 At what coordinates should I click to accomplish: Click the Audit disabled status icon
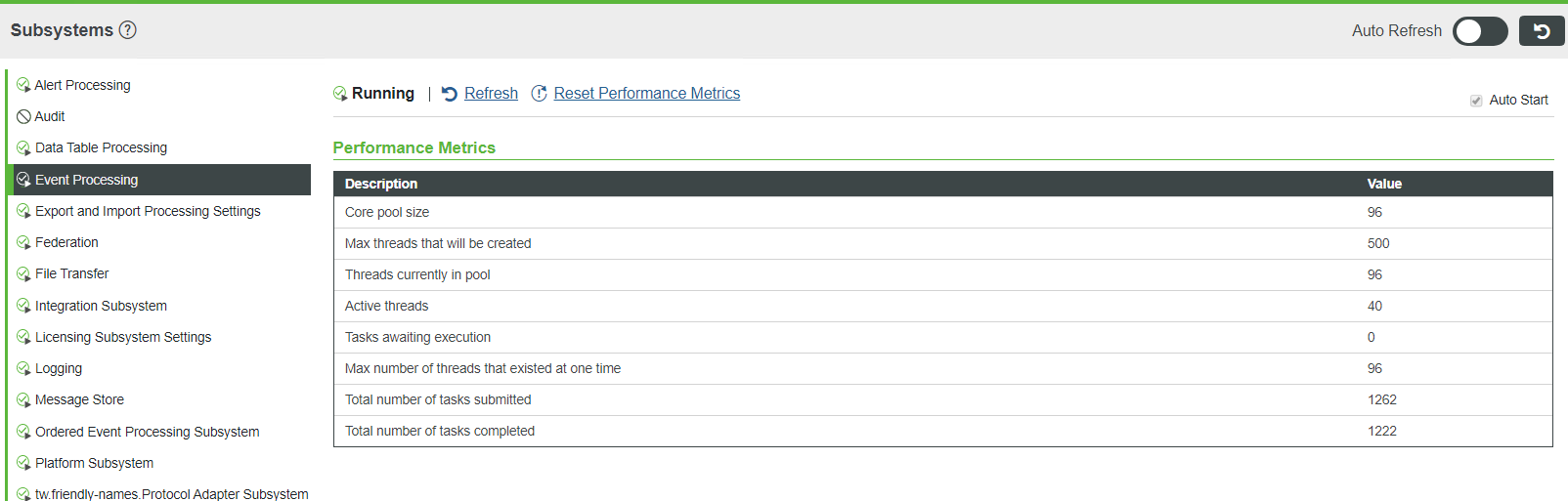(23, 117)
